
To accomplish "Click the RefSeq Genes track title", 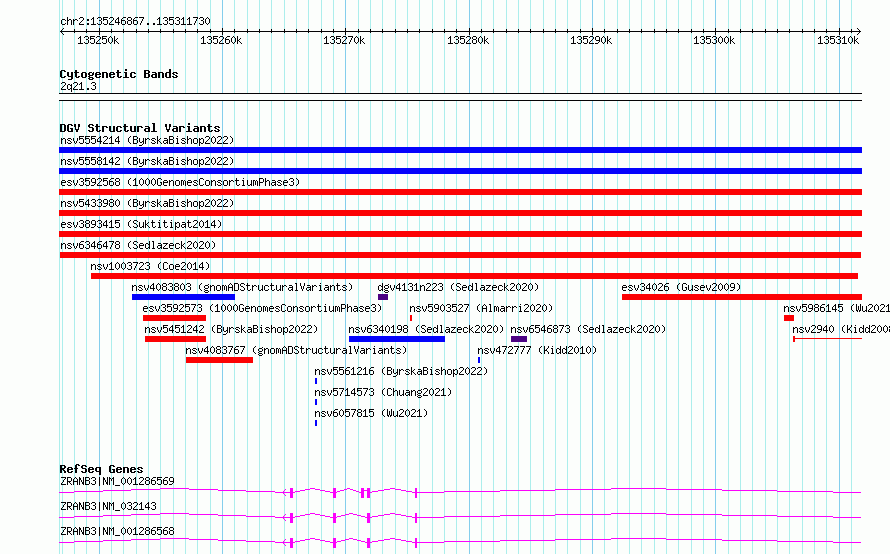I will click(101, 469).
